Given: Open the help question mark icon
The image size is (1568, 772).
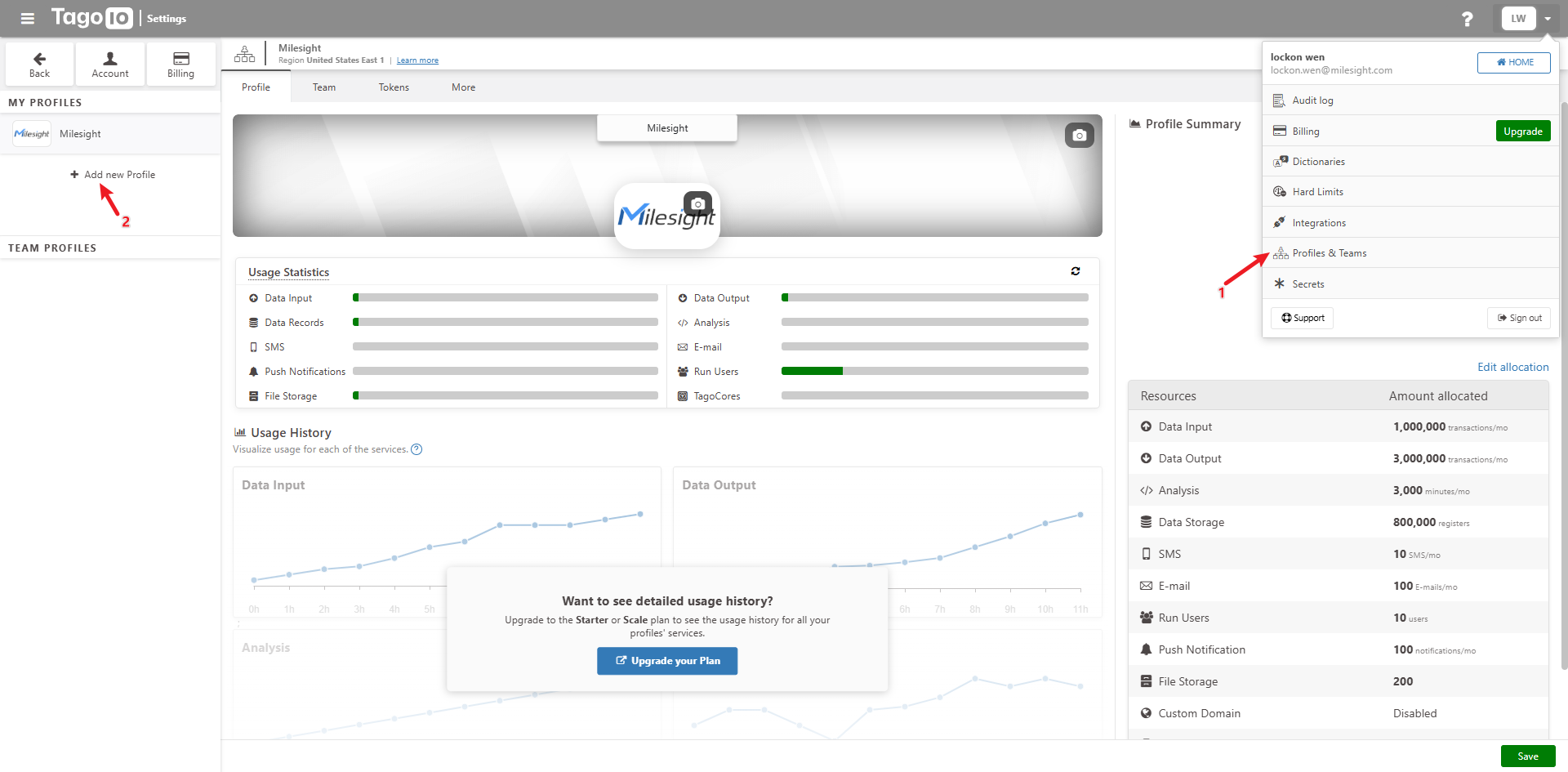Looking at the screenshot, I should tap(1467, 19).
